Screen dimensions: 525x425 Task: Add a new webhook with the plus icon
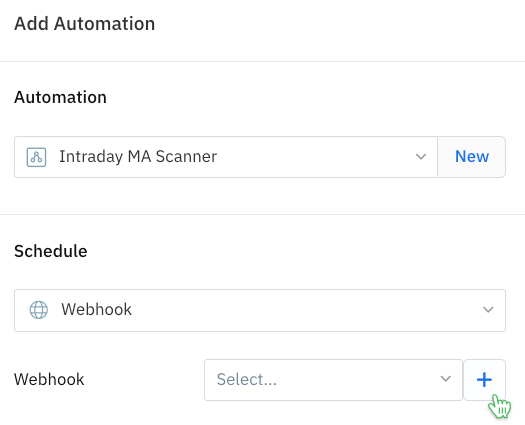(484, 380)
